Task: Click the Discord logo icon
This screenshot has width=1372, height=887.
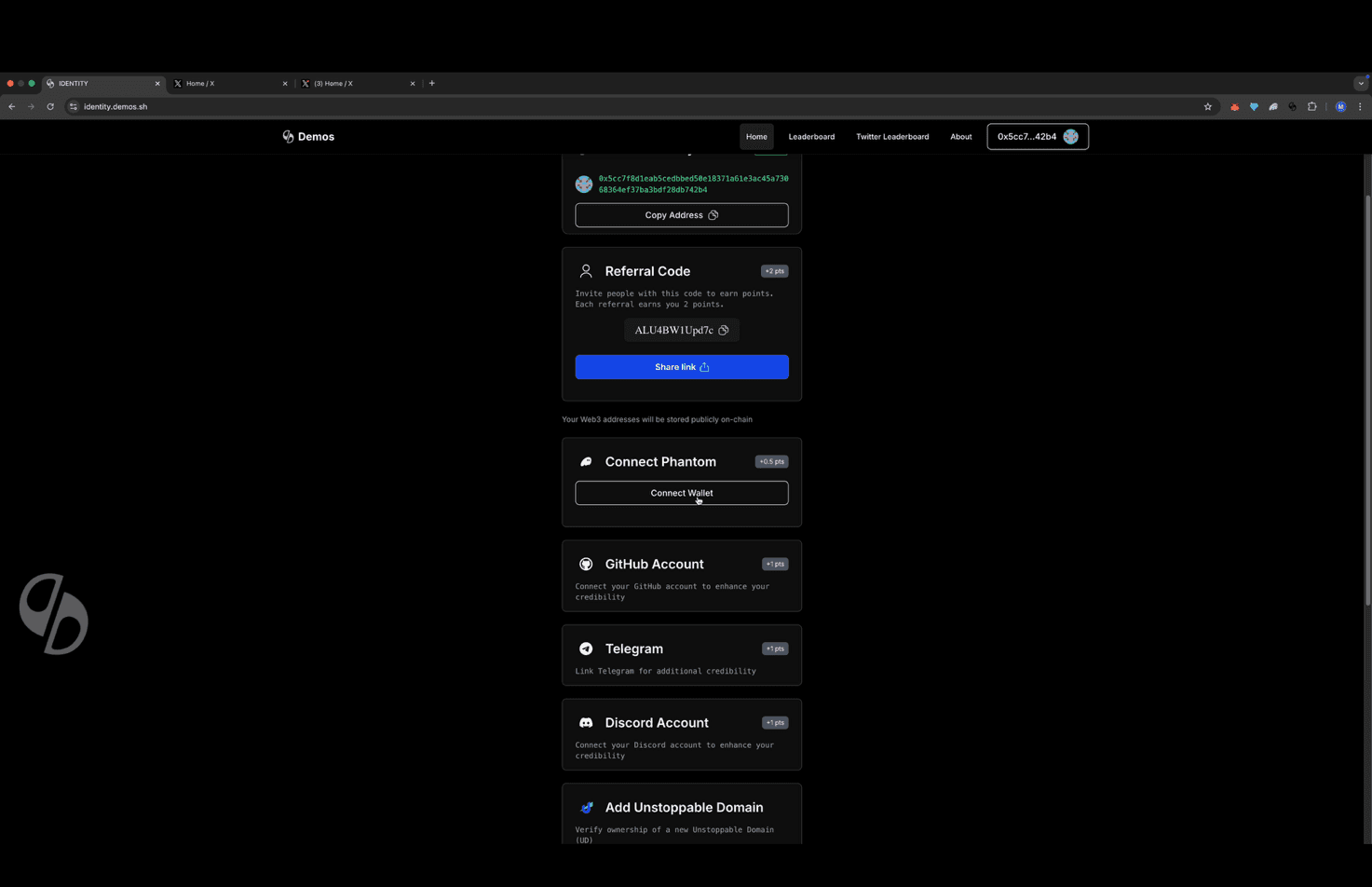Action: (x=586, y=722)
